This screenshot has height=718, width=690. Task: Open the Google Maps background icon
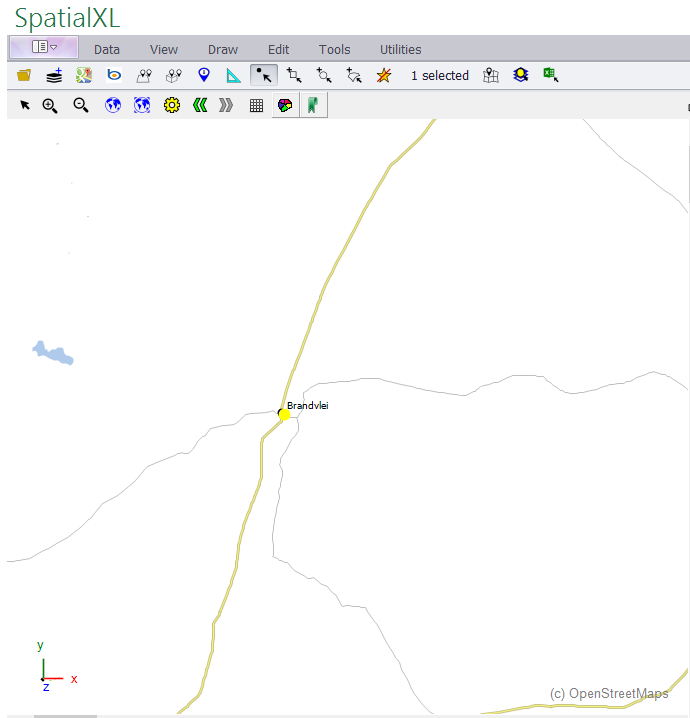coord(84,75)
